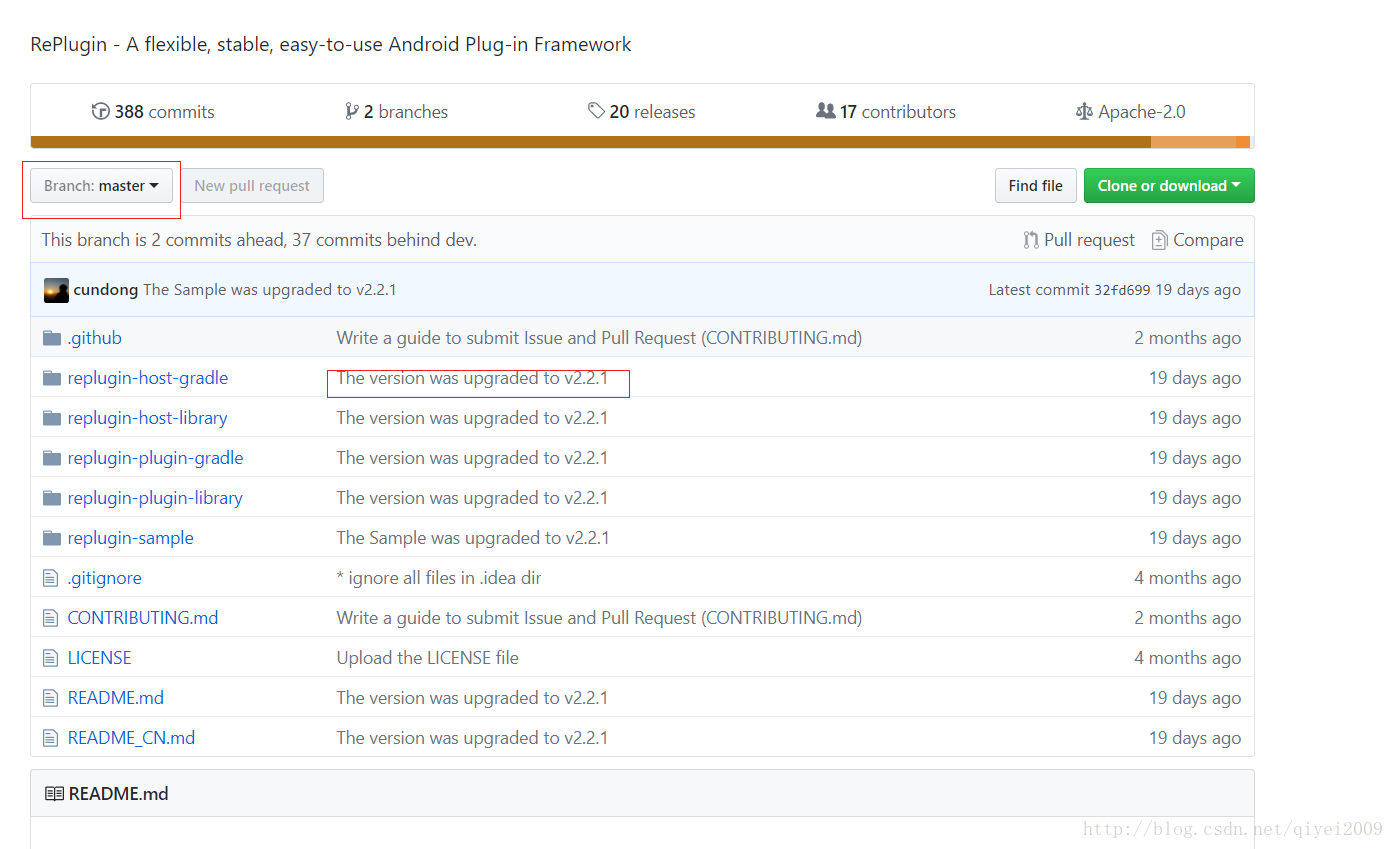
Task: Open commit hash 32fd699
Action: [x=1122, y=290]
